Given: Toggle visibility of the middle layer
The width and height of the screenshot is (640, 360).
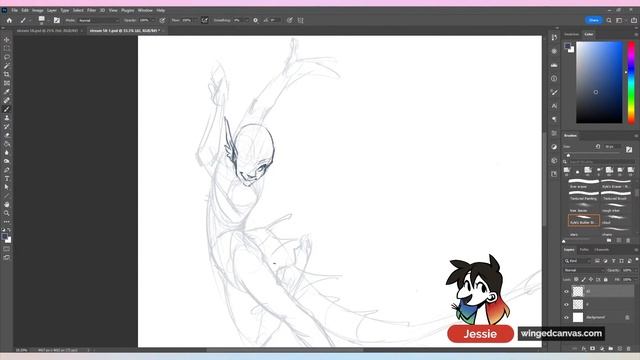Looking at the screenshot, I should (x=566, y=304).
